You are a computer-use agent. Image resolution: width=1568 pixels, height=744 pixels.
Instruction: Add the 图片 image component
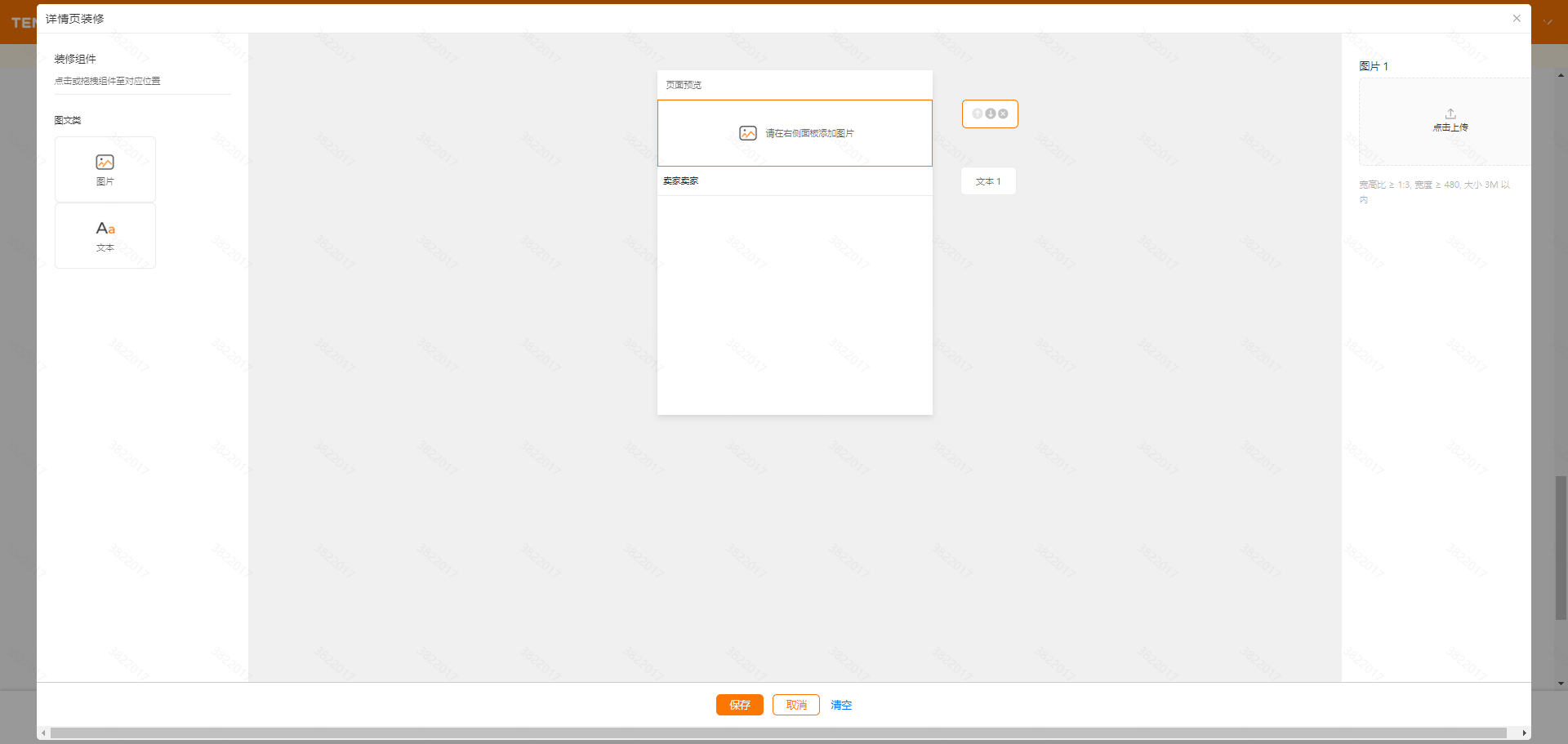[x=105, y=169]
